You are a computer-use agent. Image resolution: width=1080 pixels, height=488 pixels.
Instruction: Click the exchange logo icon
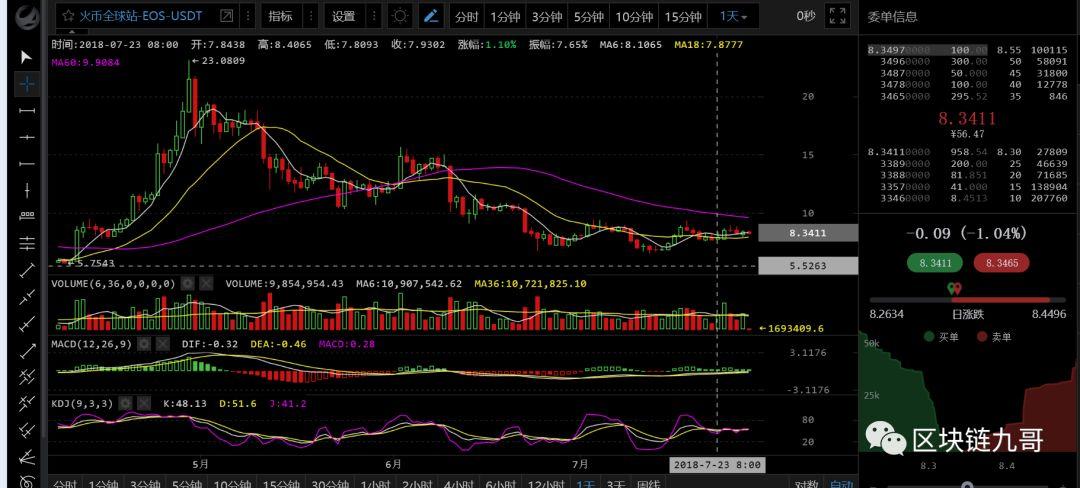[28, 15]
